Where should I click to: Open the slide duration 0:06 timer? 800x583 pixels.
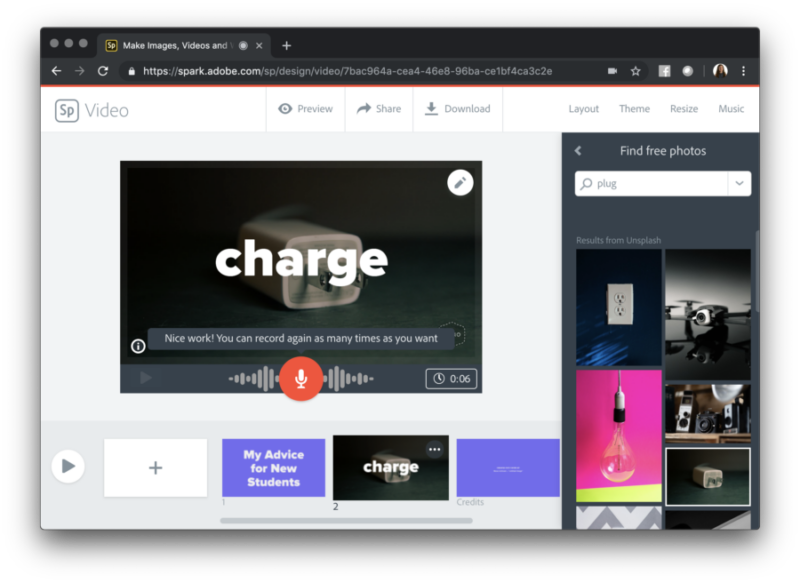tap(451, 379)
